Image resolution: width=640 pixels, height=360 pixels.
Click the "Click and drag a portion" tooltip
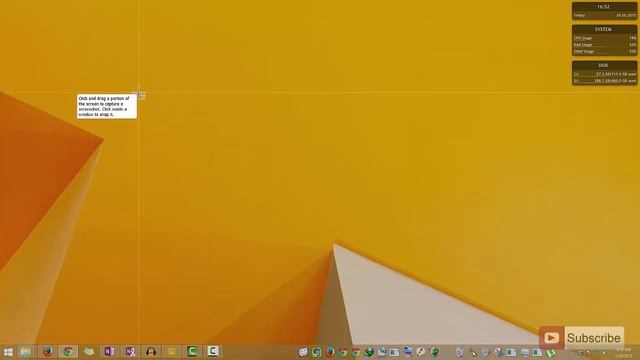pyautogui.click(x=107, y=107)
